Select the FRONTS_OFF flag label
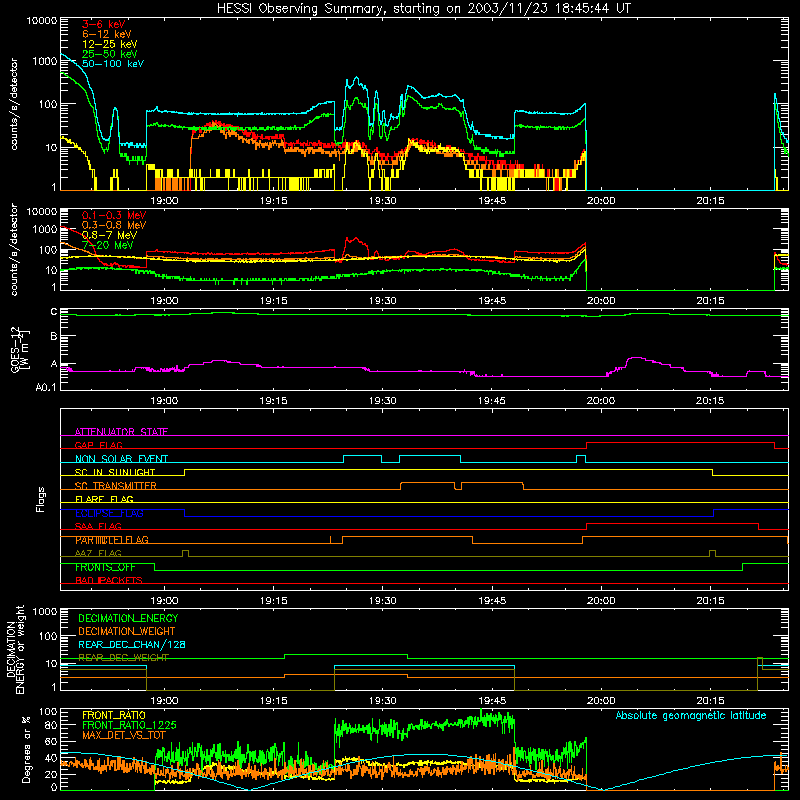 pyautogui.click(x=105, y=567)
